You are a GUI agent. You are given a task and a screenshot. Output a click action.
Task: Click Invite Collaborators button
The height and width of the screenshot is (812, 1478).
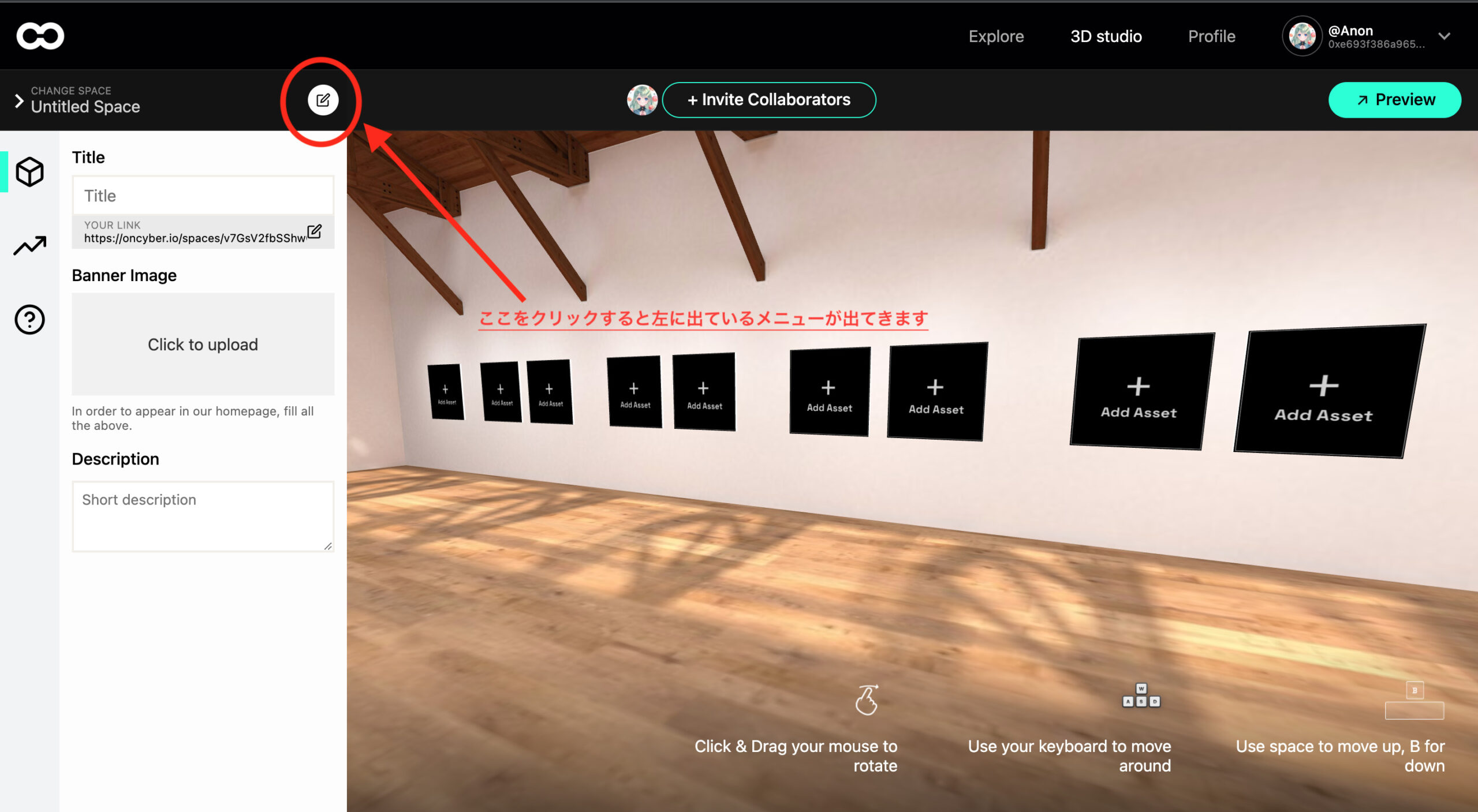pos(768,100)
